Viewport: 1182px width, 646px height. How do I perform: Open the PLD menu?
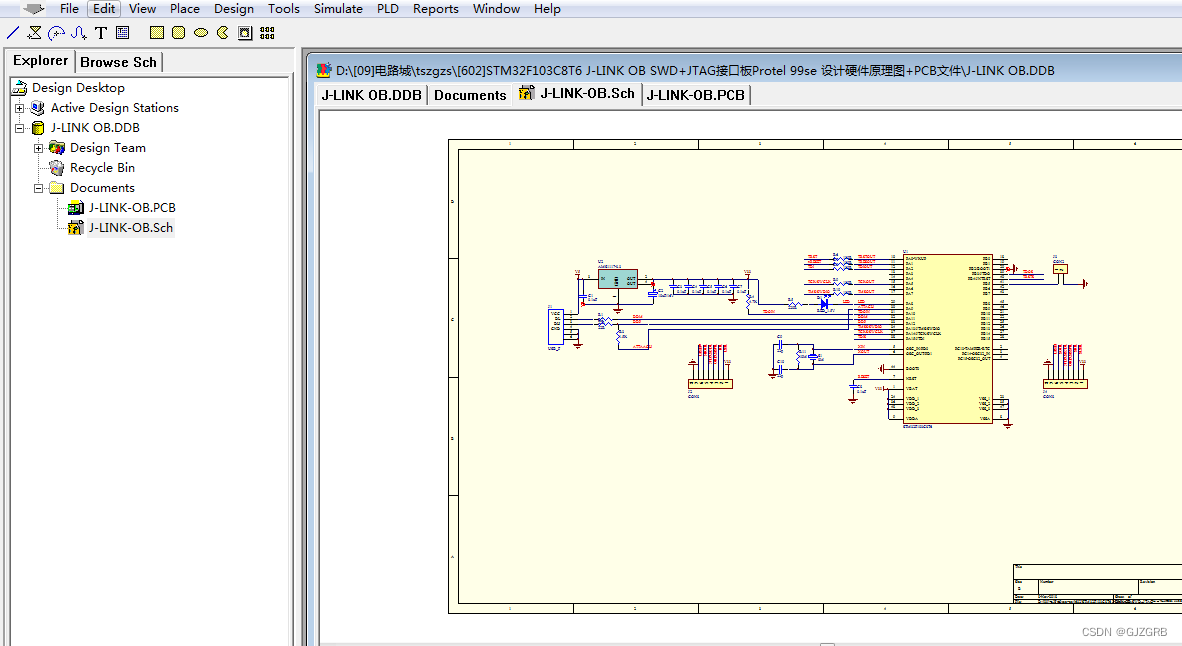click(387, 9)
